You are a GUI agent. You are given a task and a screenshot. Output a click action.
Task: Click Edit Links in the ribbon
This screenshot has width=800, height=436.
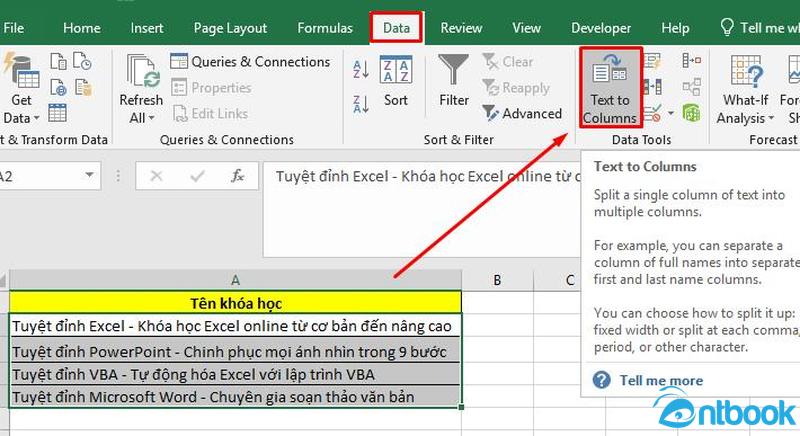[x=210, y=113]
